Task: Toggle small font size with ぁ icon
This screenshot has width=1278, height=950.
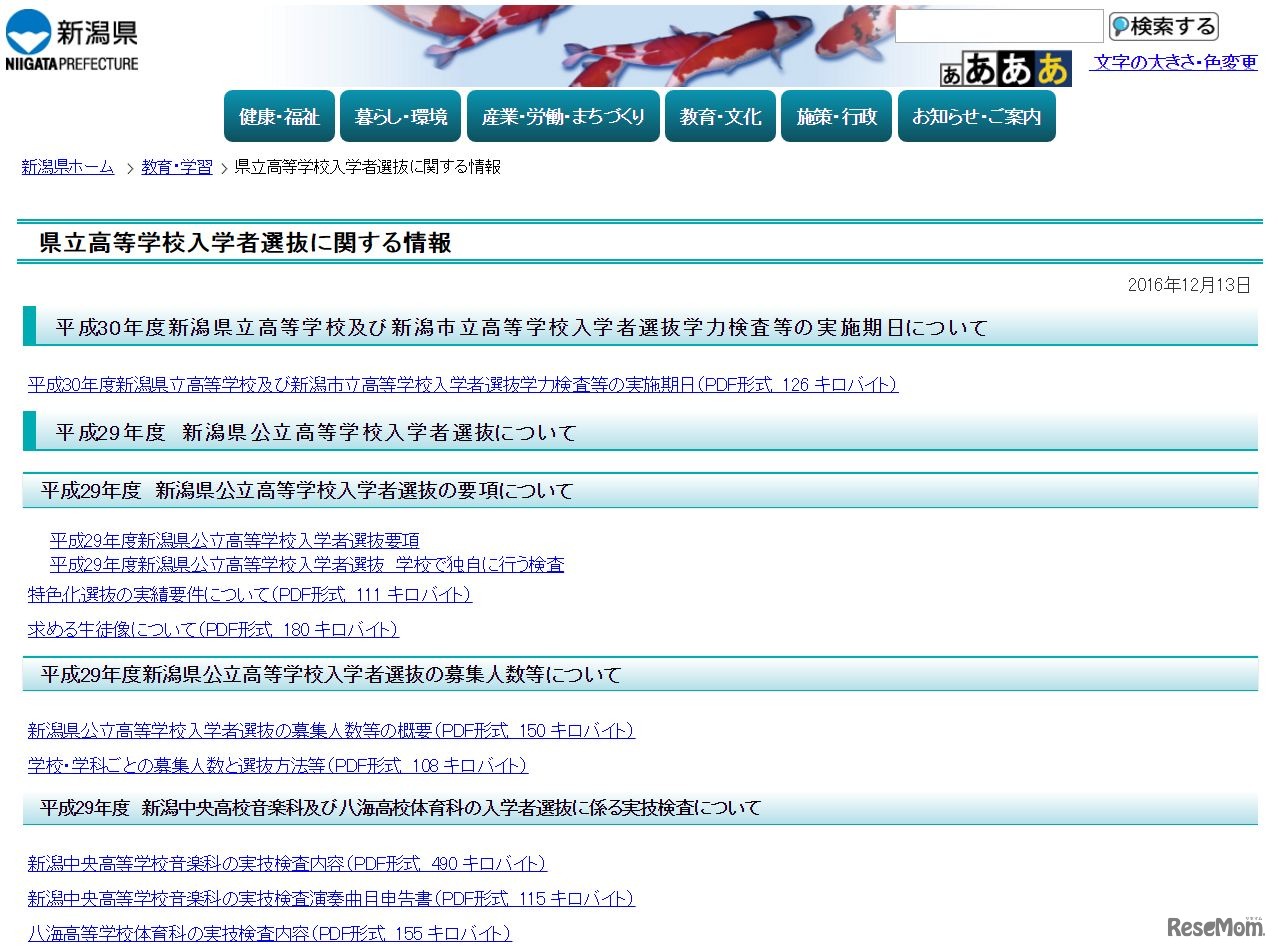Action: [952, 75]
